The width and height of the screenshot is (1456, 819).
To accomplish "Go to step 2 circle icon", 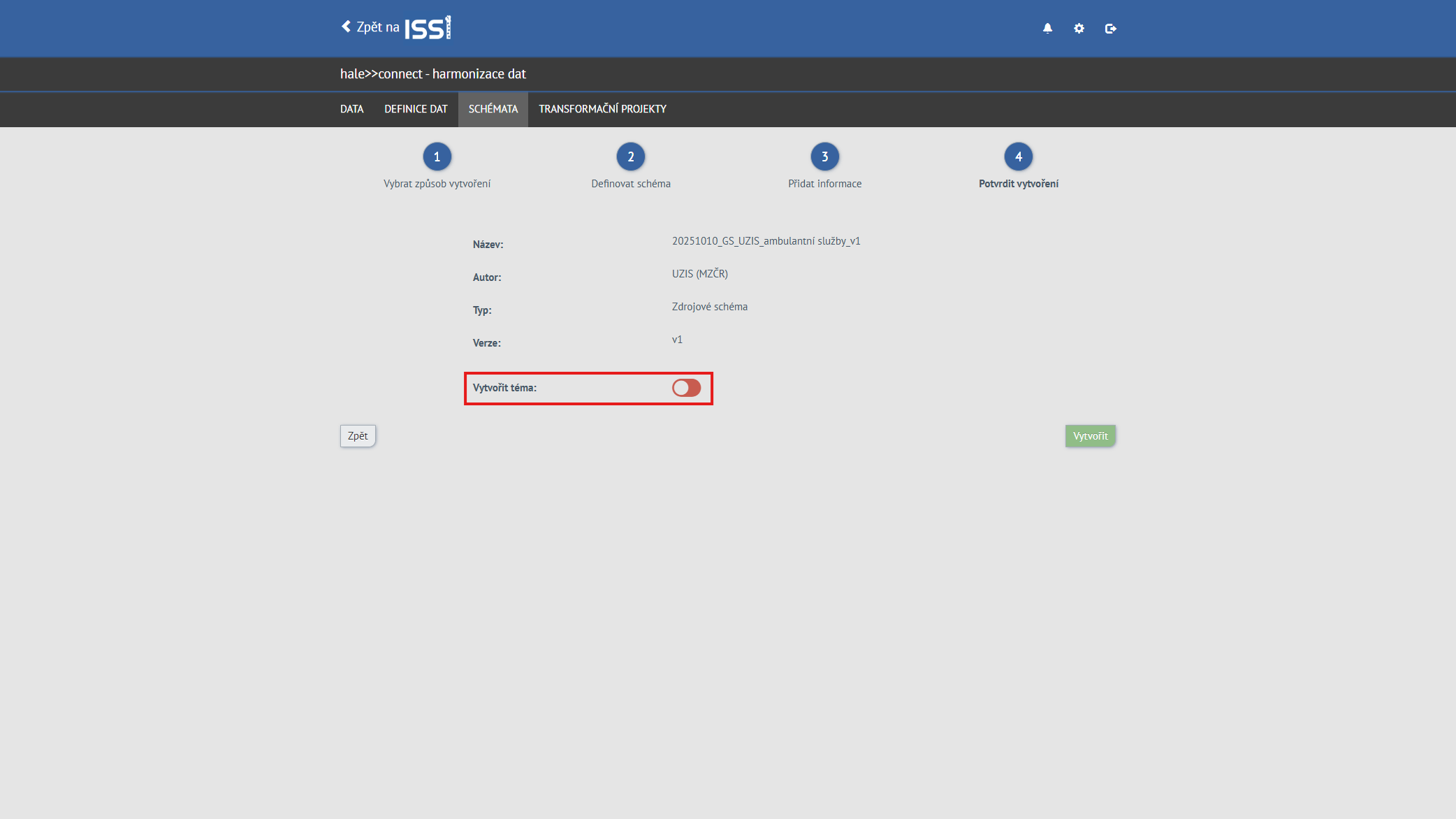I will 630,157.
